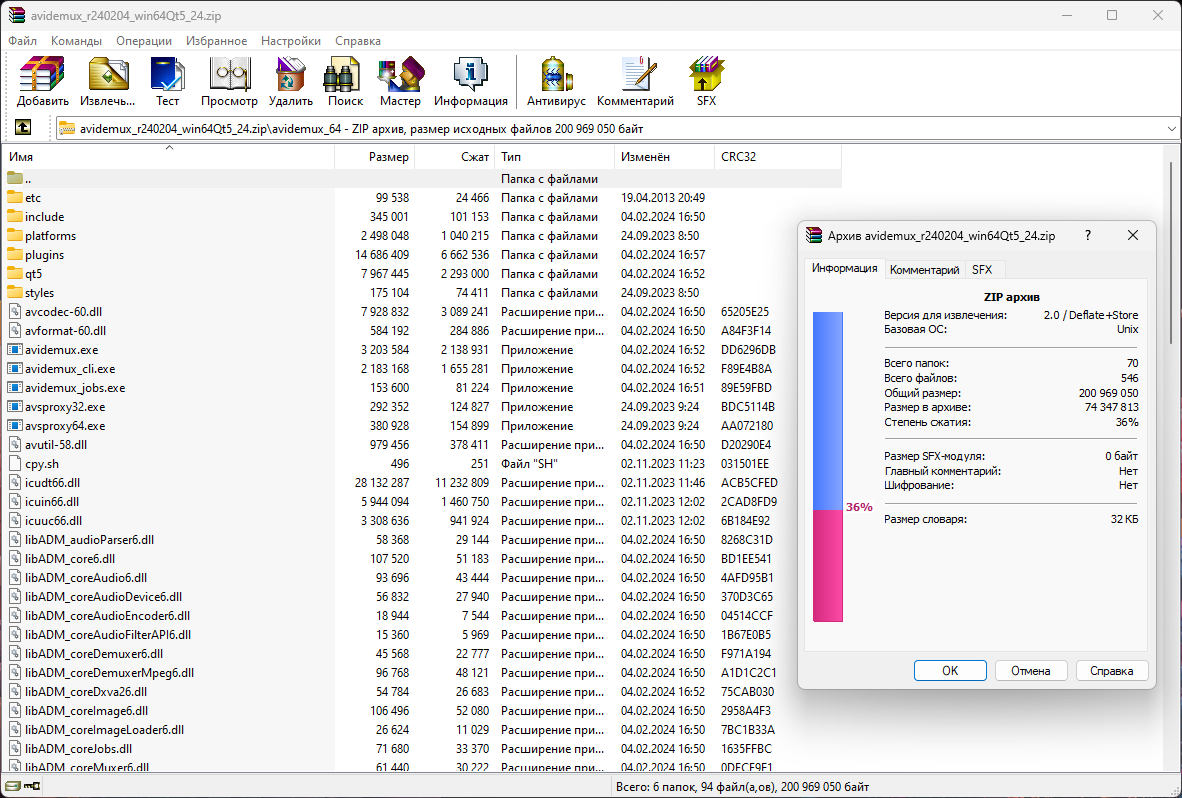Screen dimensions: 1182x798
Task: Click the SFX toolbar icon
Action: (x=706, y=81)
